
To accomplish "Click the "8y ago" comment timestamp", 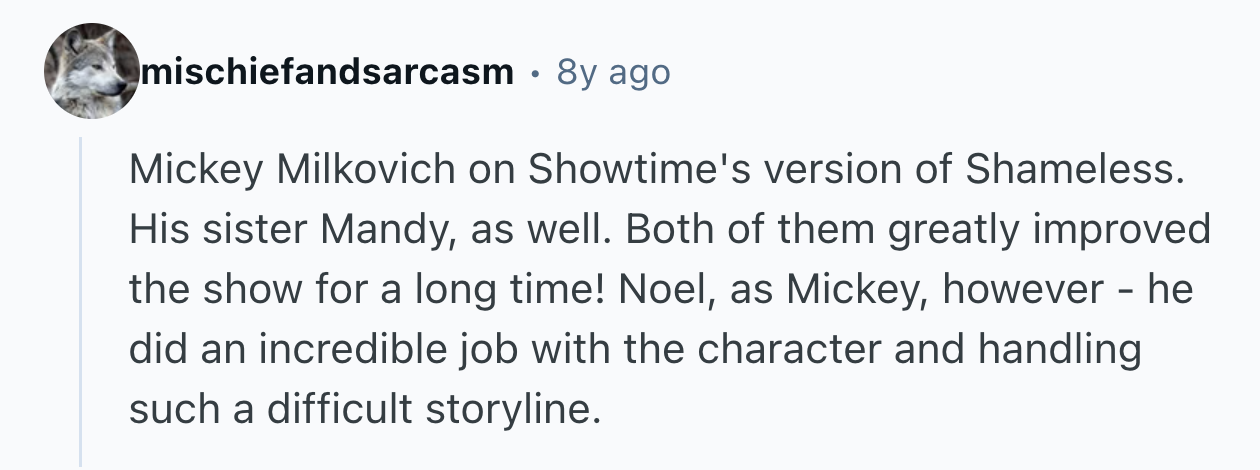I will coord(613,72).
